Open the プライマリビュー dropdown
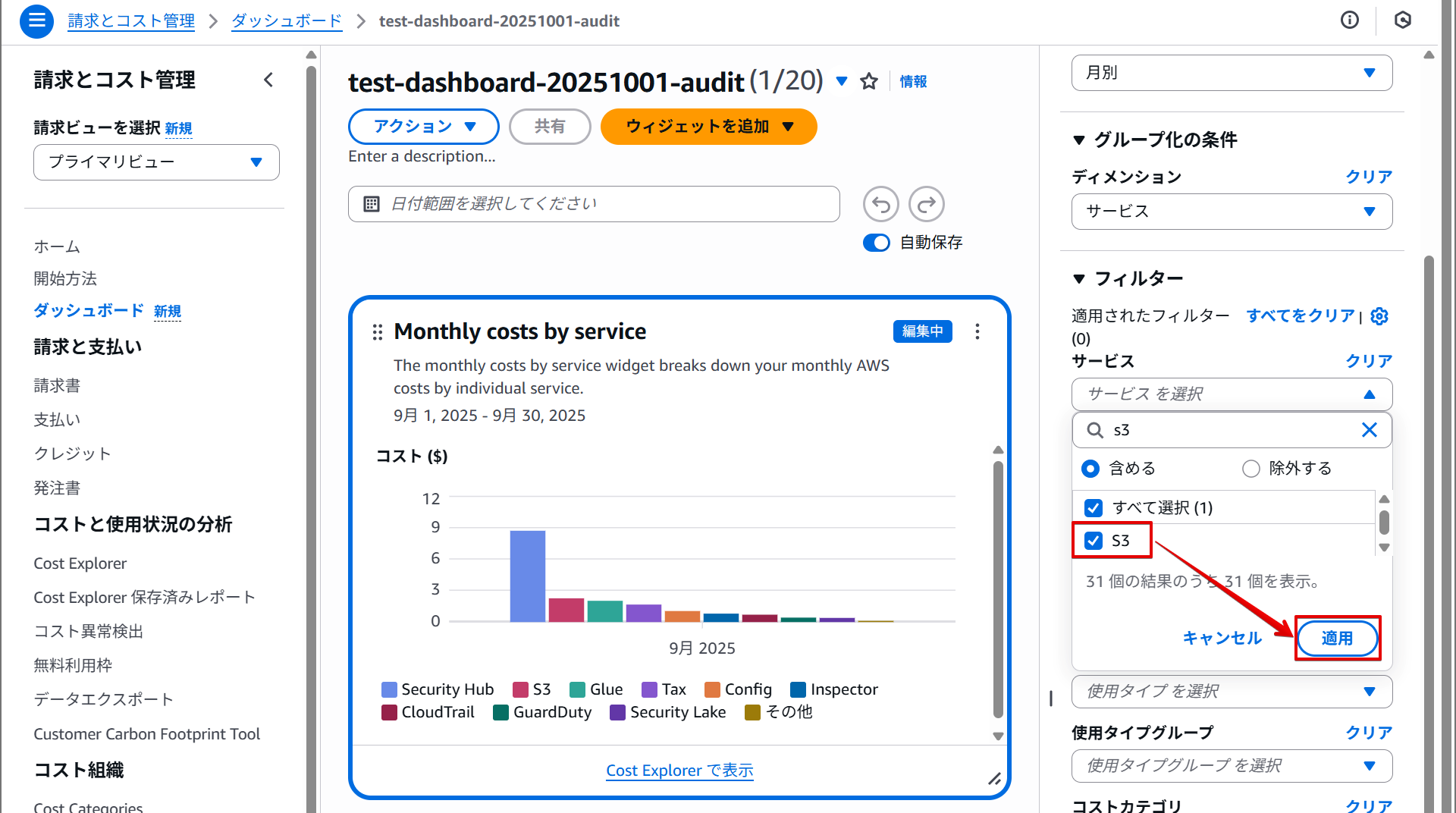The width and height of the screenshot is (1456, 813). click(155, 162)
